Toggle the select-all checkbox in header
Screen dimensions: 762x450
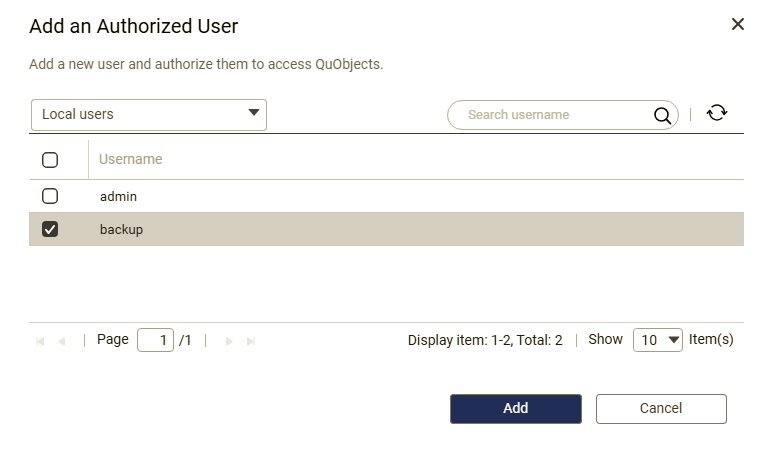click(50, 159)
